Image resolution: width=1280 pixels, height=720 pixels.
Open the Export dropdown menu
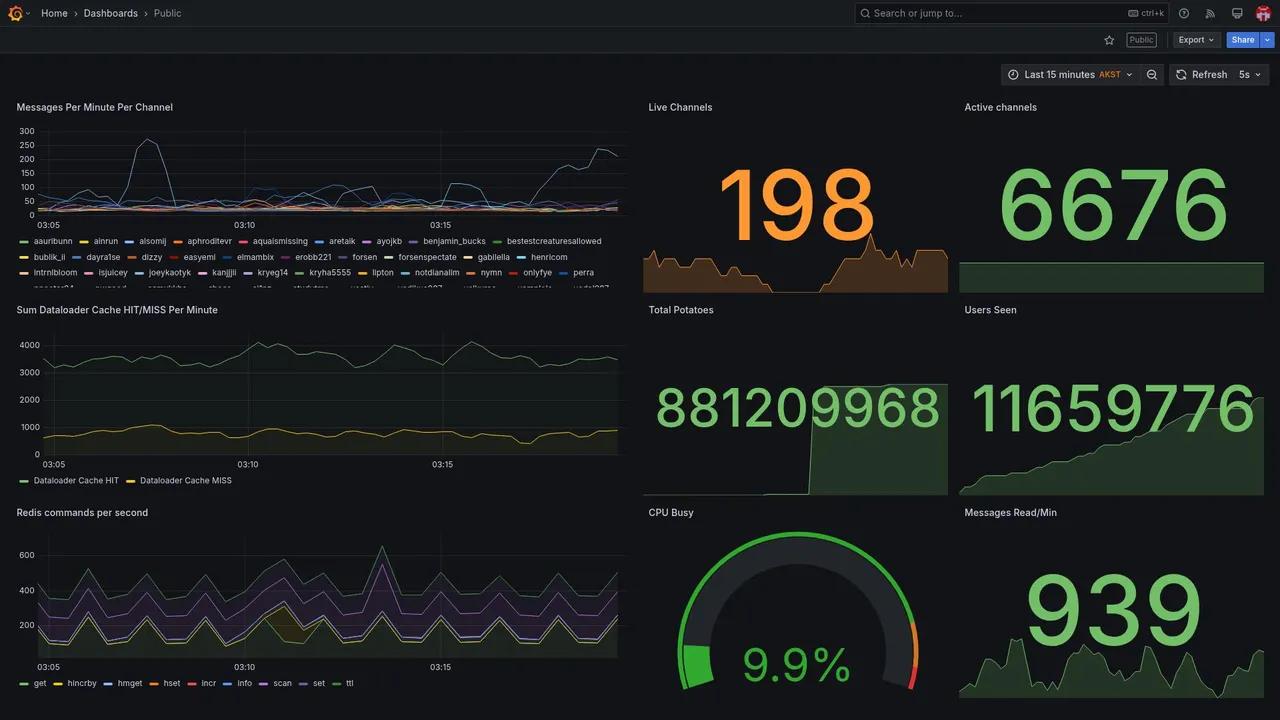[1196, 40]
